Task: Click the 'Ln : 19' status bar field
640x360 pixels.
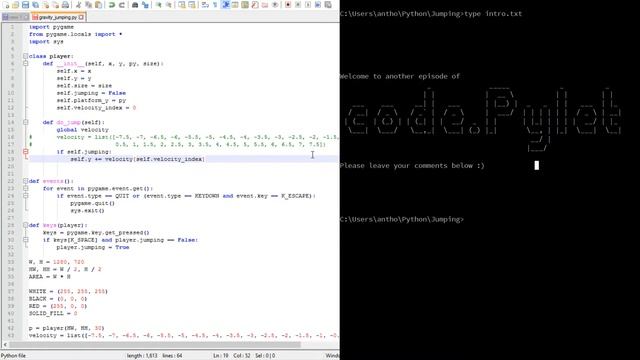Action: [x=221, y=356]
